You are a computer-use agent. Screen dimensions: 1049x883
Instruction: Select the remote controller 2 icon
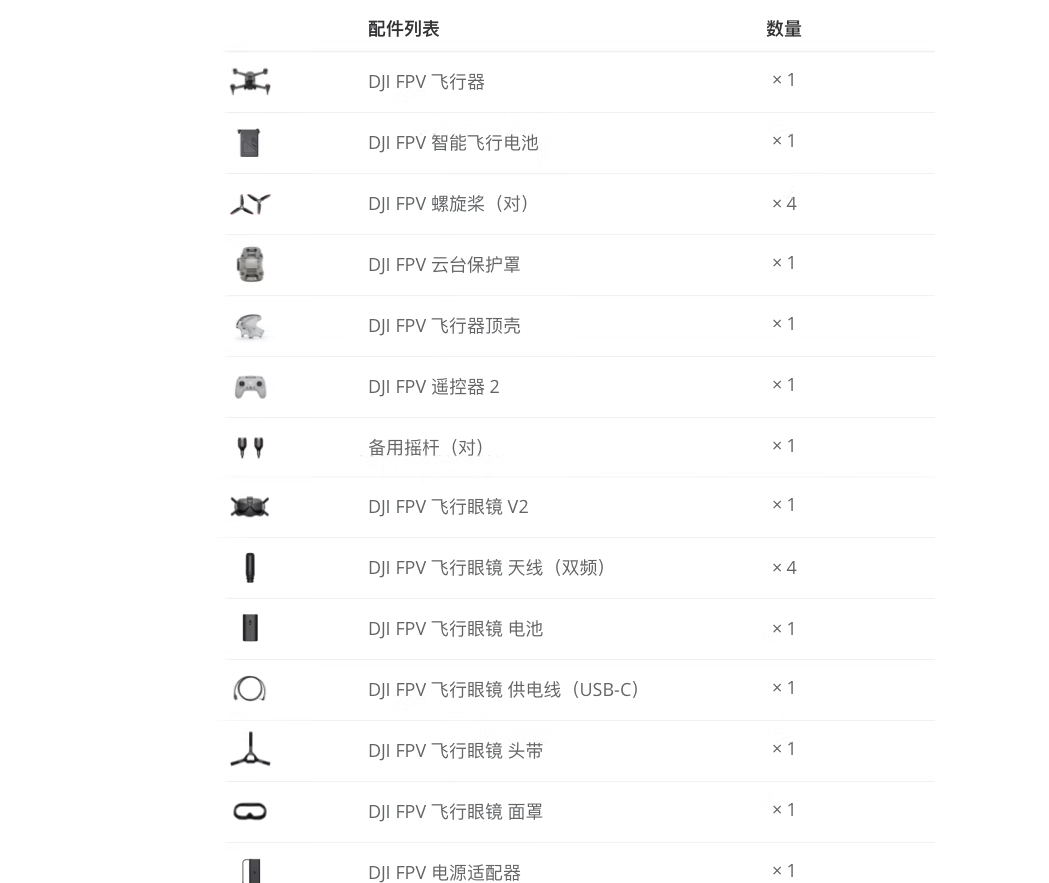click(250, 387)
